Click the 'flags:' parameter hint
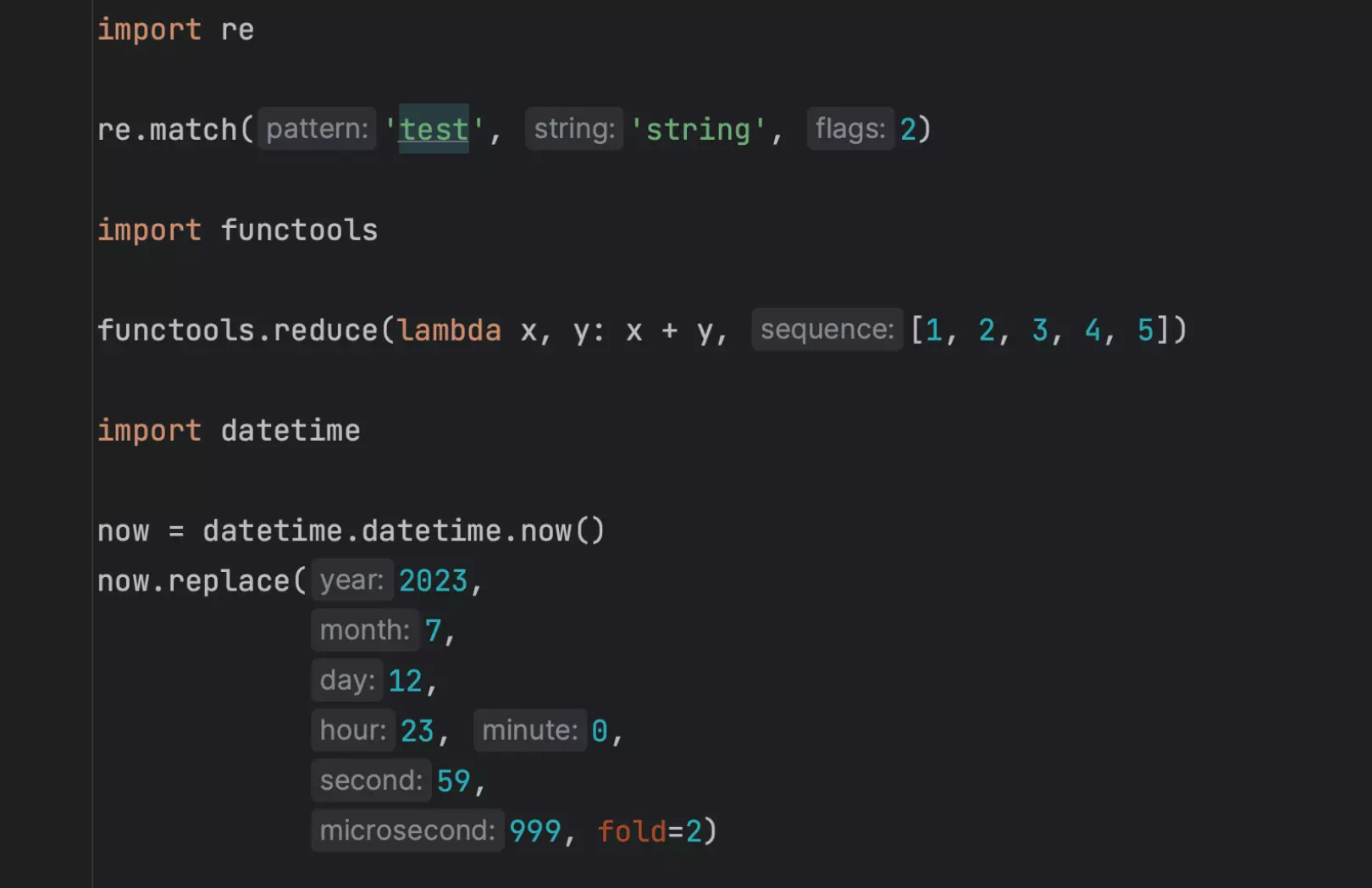 (849, 129)
